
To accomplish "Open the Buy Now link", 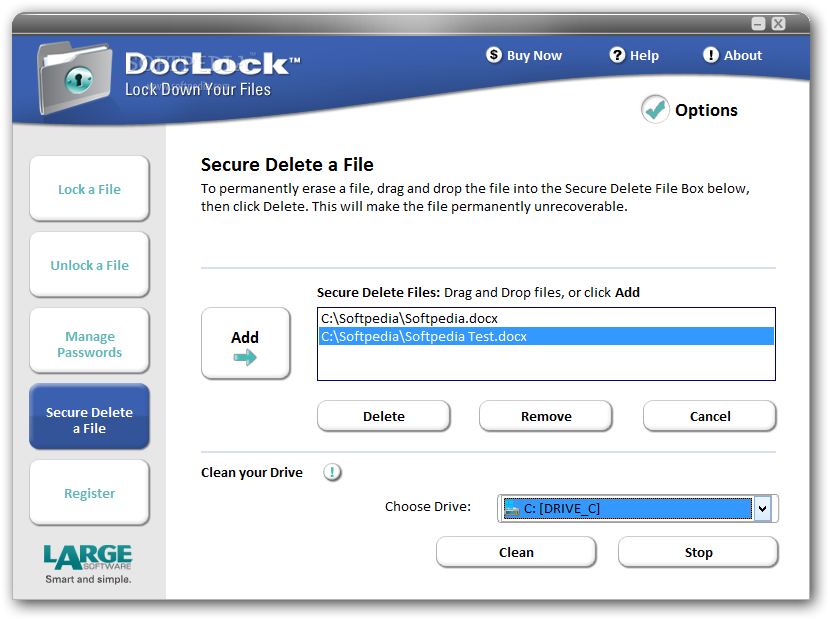I will (534, 55).
